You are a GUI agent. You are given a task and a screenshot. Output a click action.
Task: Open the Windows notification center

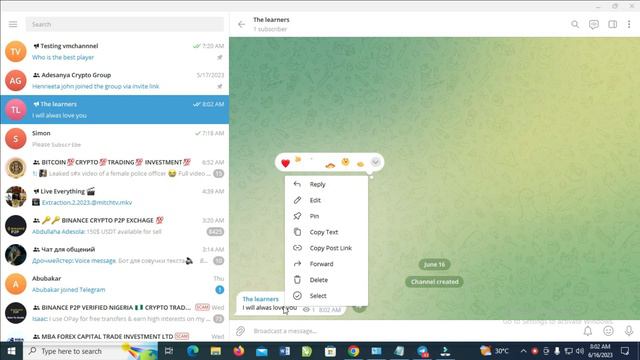pyautogui.click(x=625, y=351)
